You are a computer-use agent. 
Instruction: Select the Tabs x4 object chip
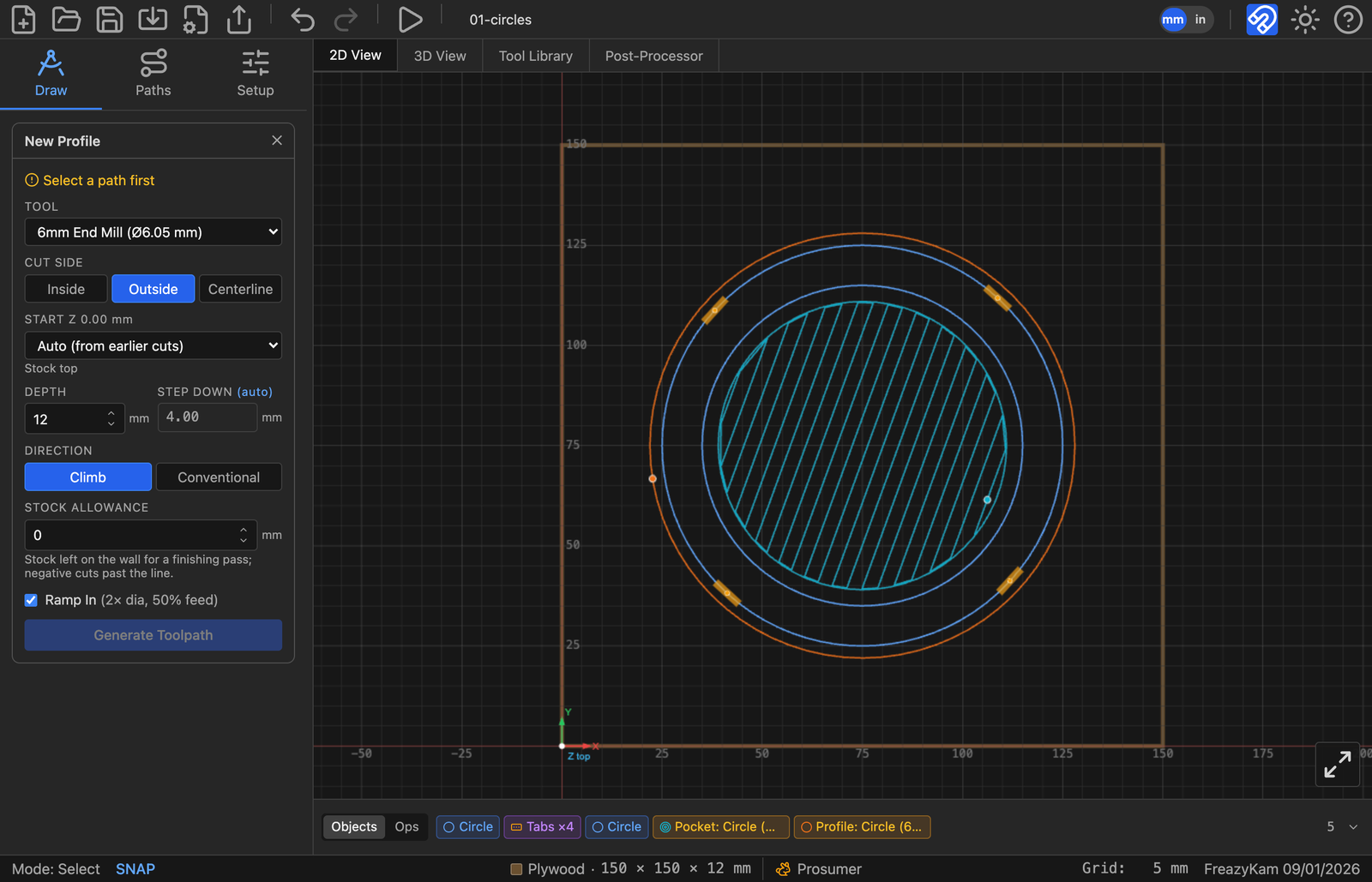(542, 826)
